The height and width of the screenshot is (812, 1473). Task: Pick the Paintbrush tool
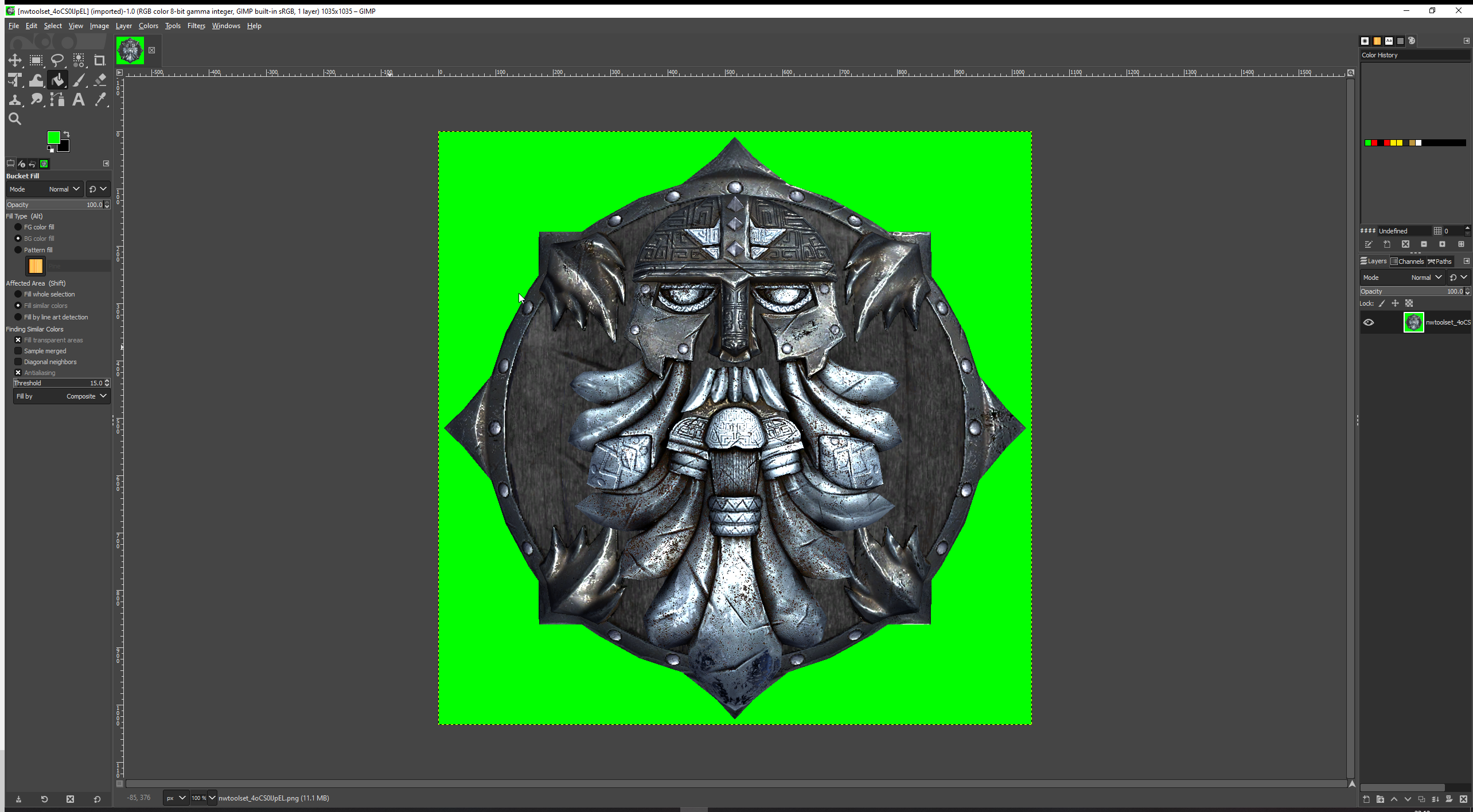pyautogui.click(x=79, y=80)
